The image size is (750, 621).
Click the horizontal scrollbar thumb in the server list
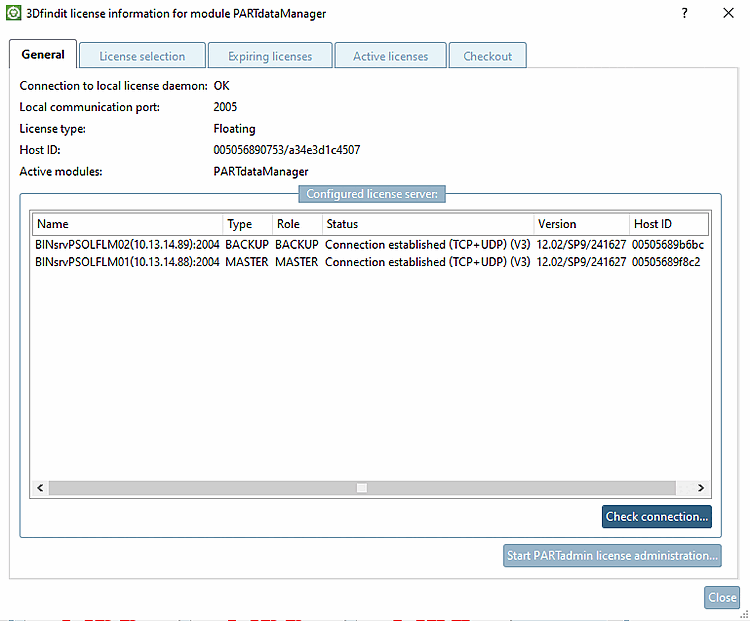coord(362,488)
